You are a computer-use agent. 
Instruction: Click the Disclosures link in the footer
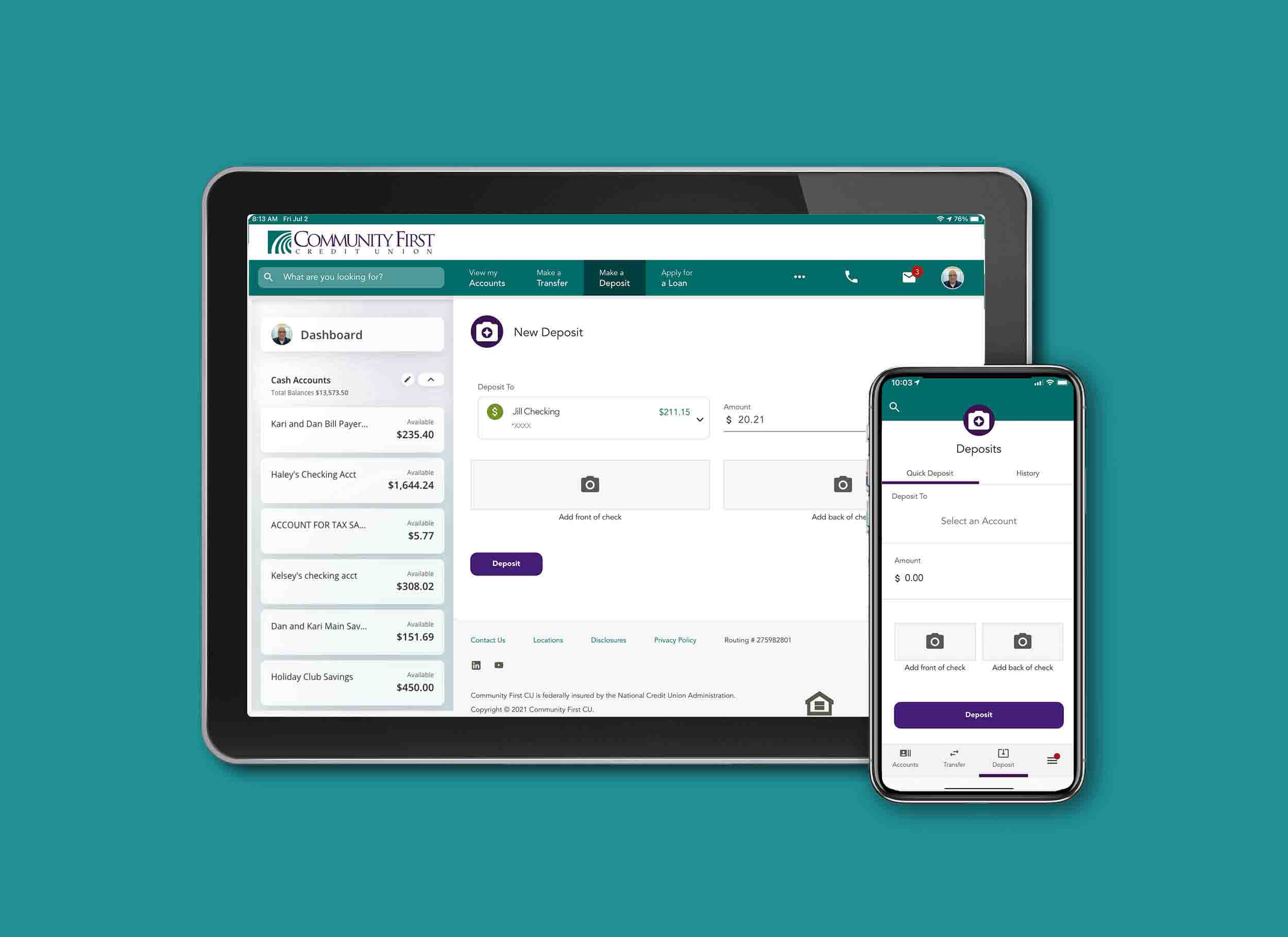click(x=609, y=639)
